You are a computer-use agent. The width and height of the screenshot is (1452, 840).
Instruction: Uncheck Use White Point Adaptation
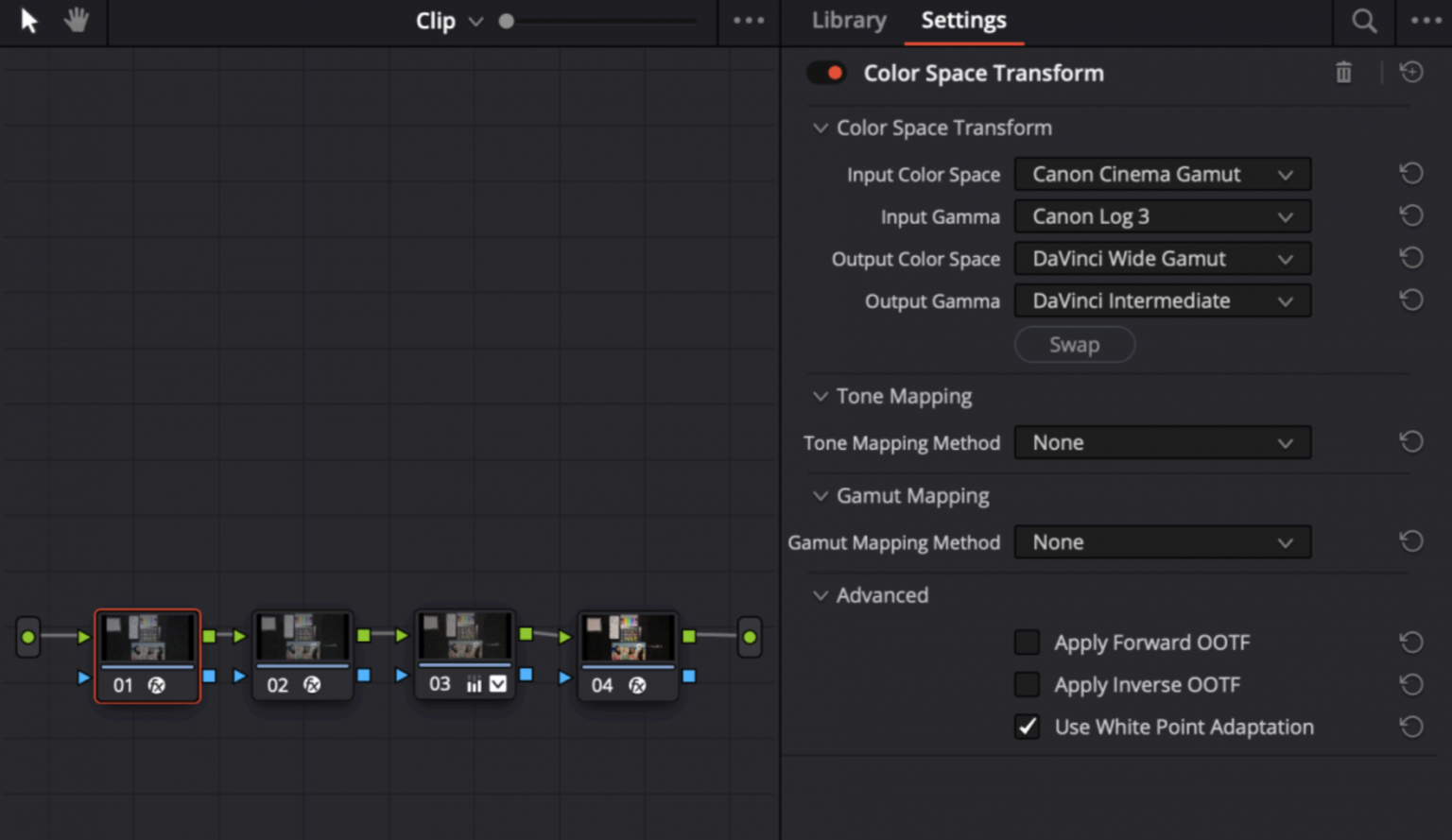[x=1027, y=727]
